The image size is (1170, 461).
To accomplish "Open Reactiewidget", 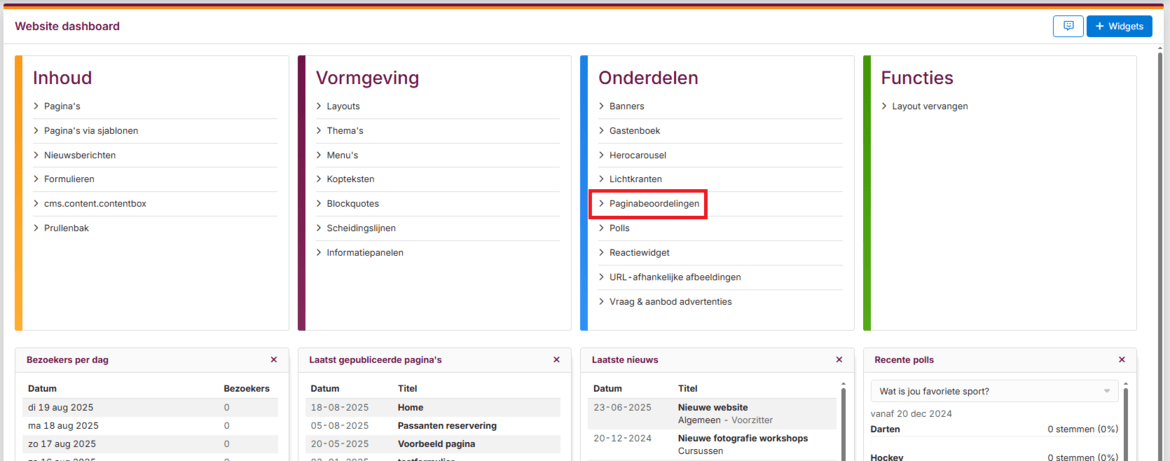I will (639, 252).
